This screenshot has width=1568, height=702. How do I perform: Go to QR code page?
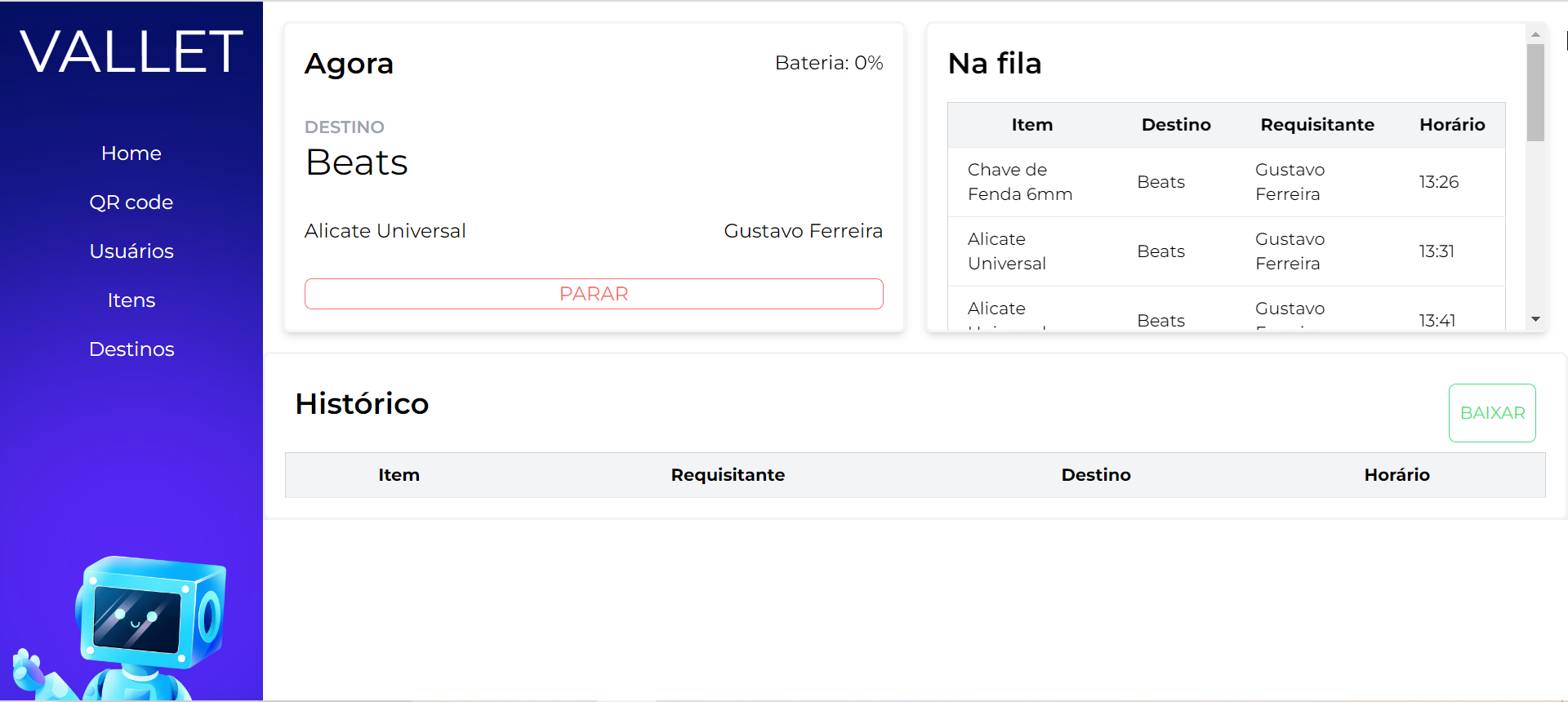coord(131,202)
